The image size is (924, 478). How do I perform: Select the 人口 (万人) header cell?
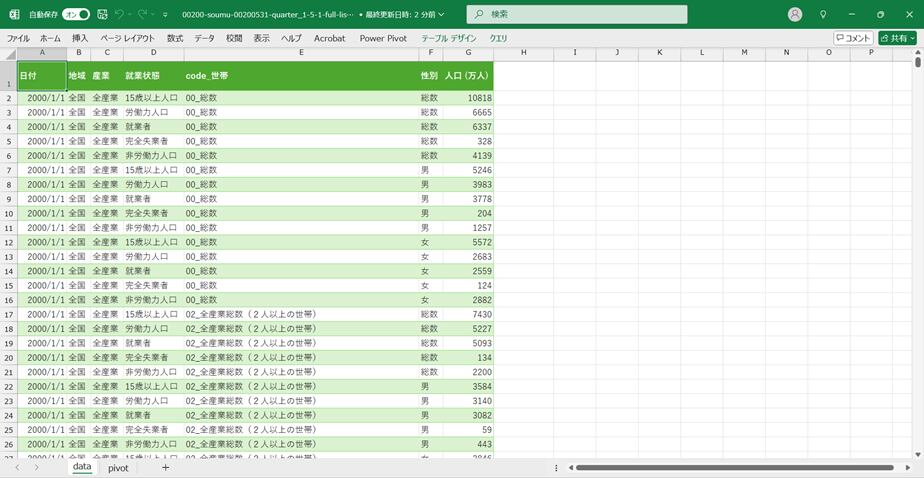[468, 75]
